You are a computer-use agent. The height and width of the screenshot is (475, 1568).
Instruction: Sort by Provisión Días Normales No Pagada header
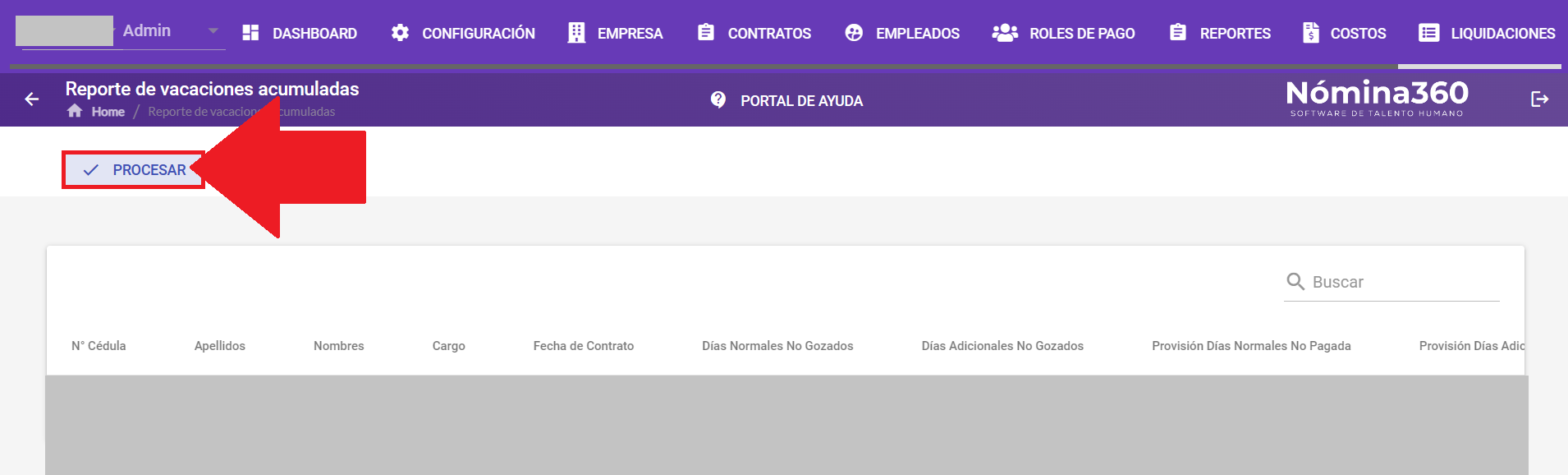pyautogui.click(x=1251, y=346)
